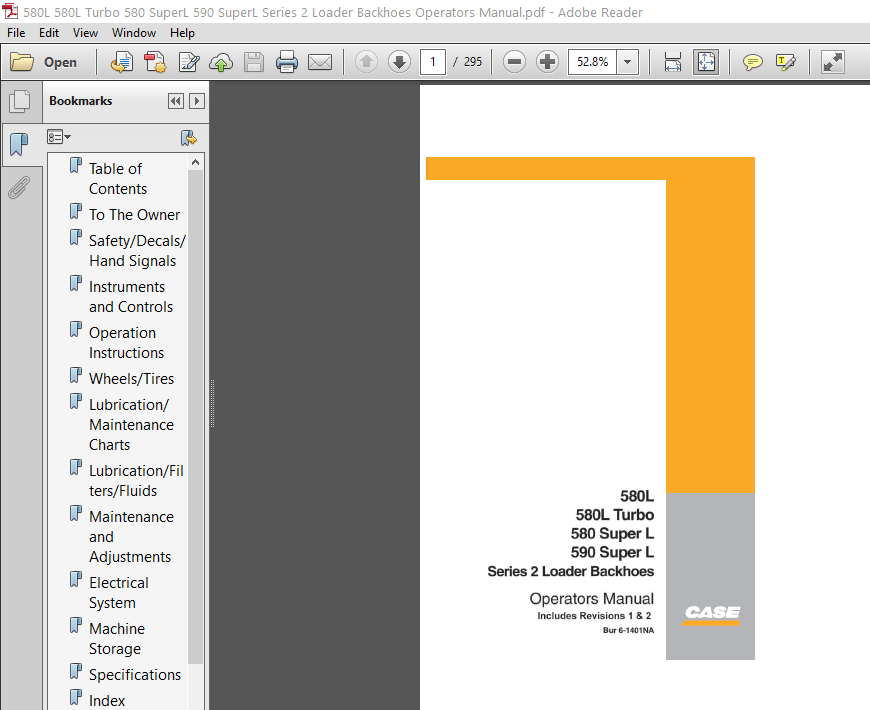Screen dimensions: 870x710
Task: Go to previous page arrow
Action: (366, 62)
